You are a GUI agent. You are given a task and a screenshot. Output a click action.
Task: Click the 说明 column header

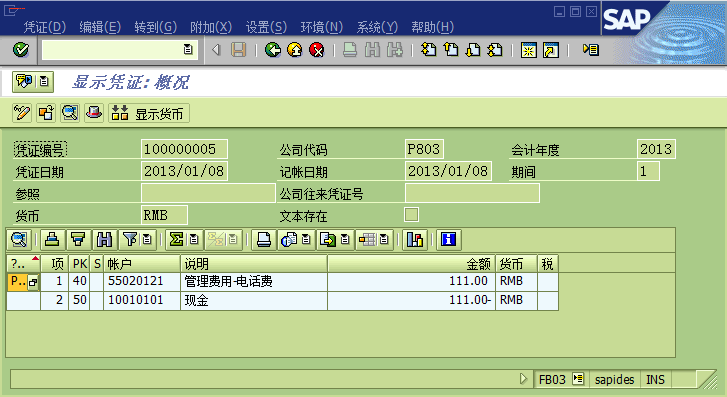[254, 264]
